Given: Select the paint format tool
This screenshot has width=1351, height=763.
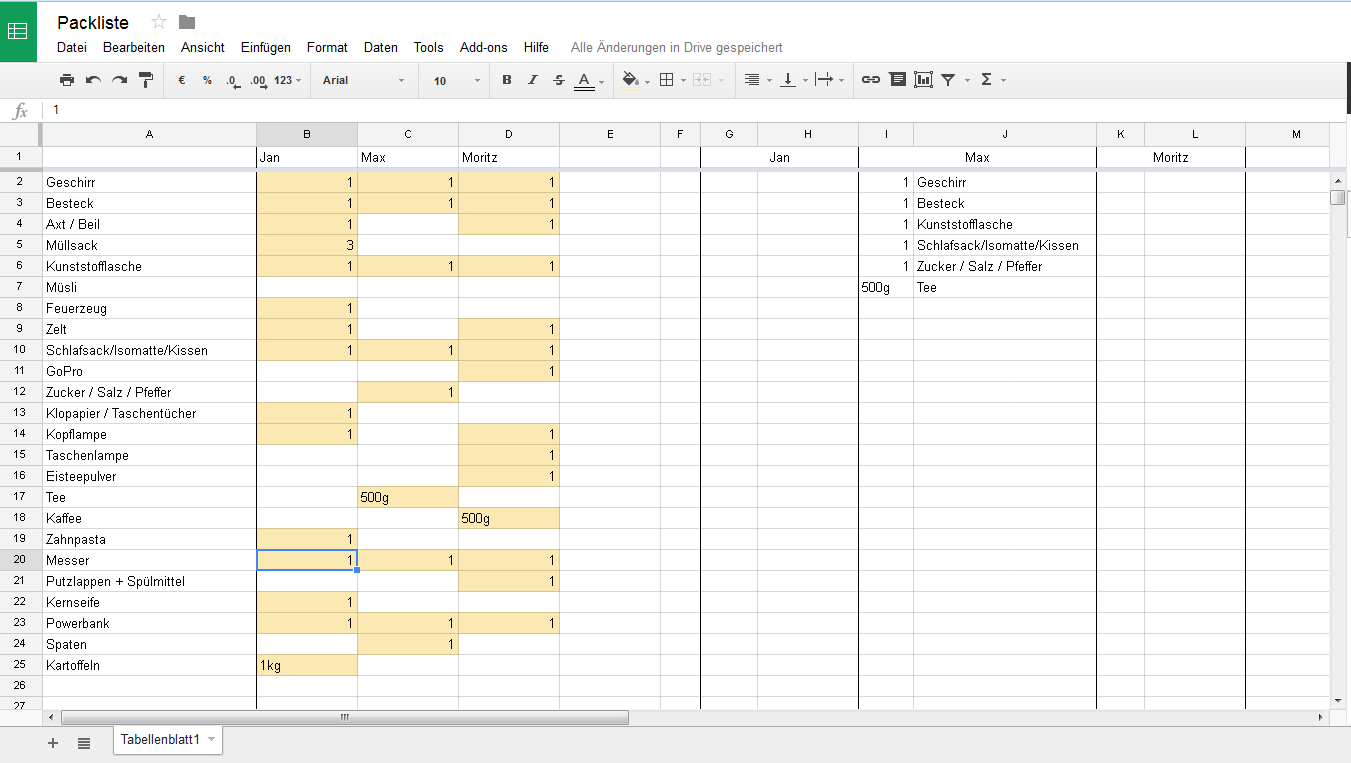Looking at the screenshot, I should click(x=146, y=80).
